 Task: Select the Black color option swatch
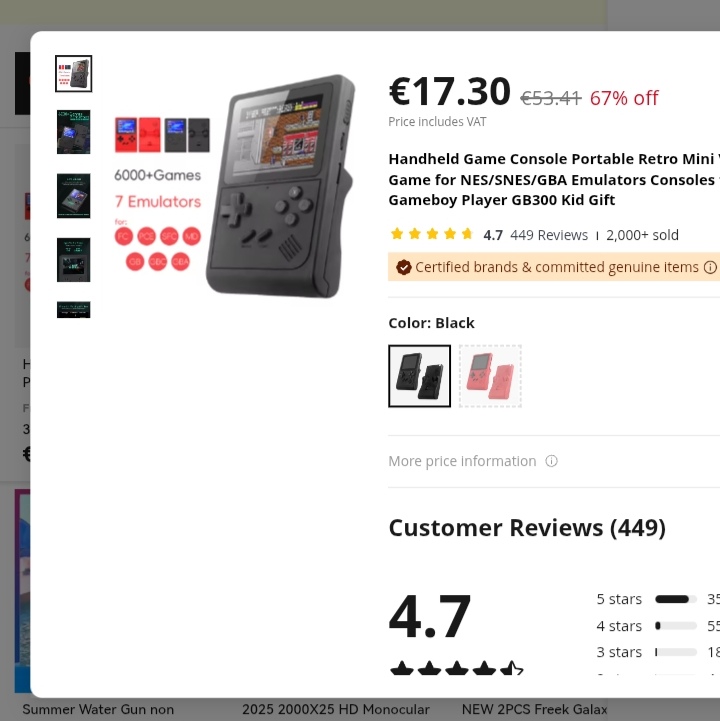pyautogui.click(x=419, y=376)
